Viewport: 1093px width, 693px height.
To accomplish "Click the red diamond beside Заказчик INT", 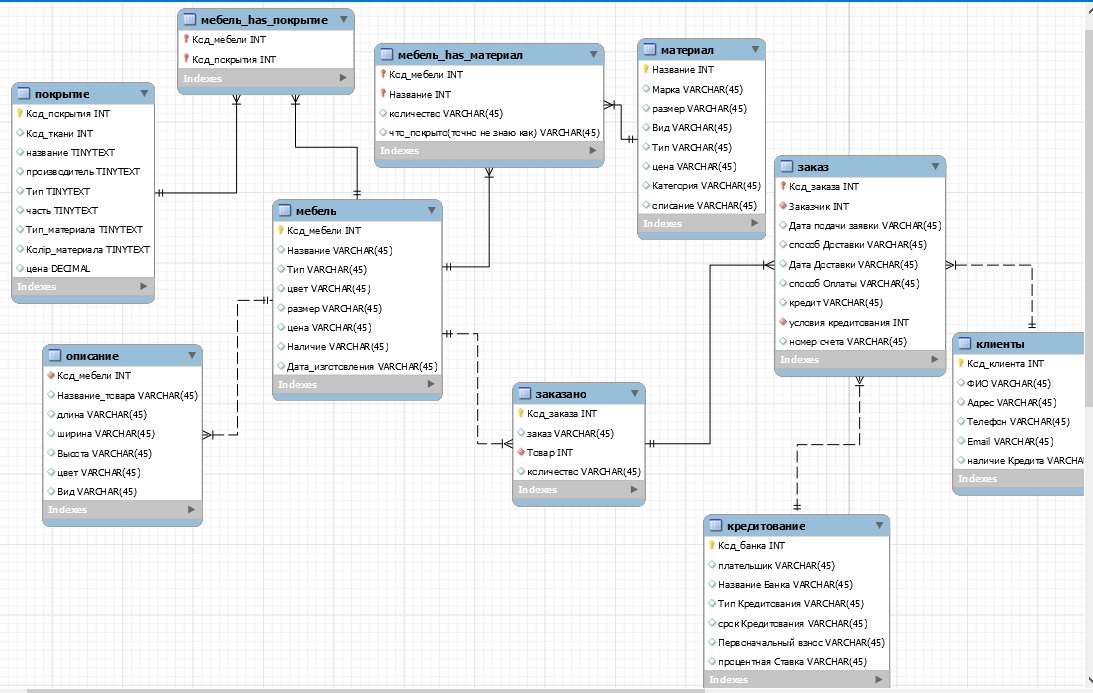I will pos(783,206).
